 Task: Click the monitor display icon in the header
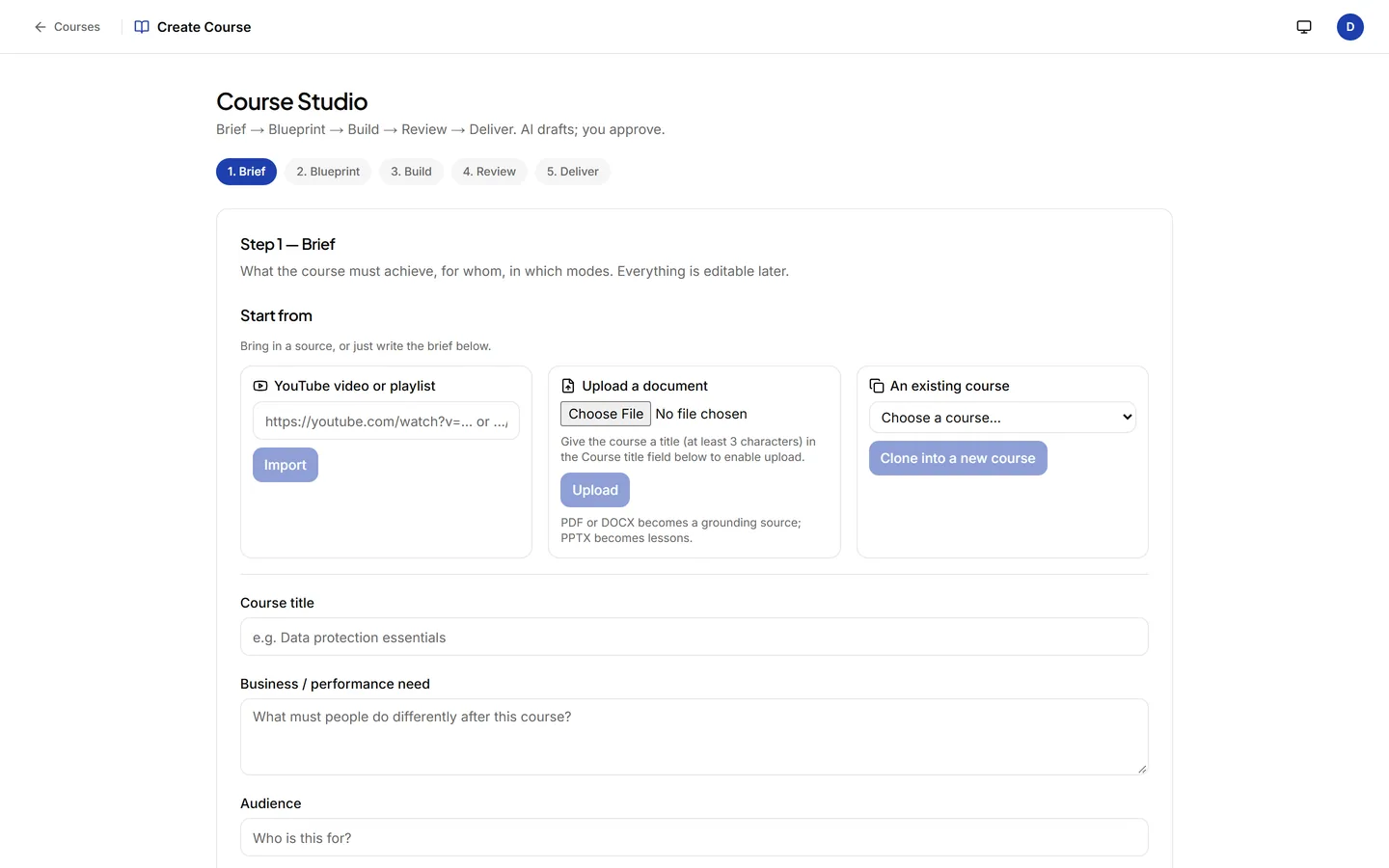(x=1304, y=27)
